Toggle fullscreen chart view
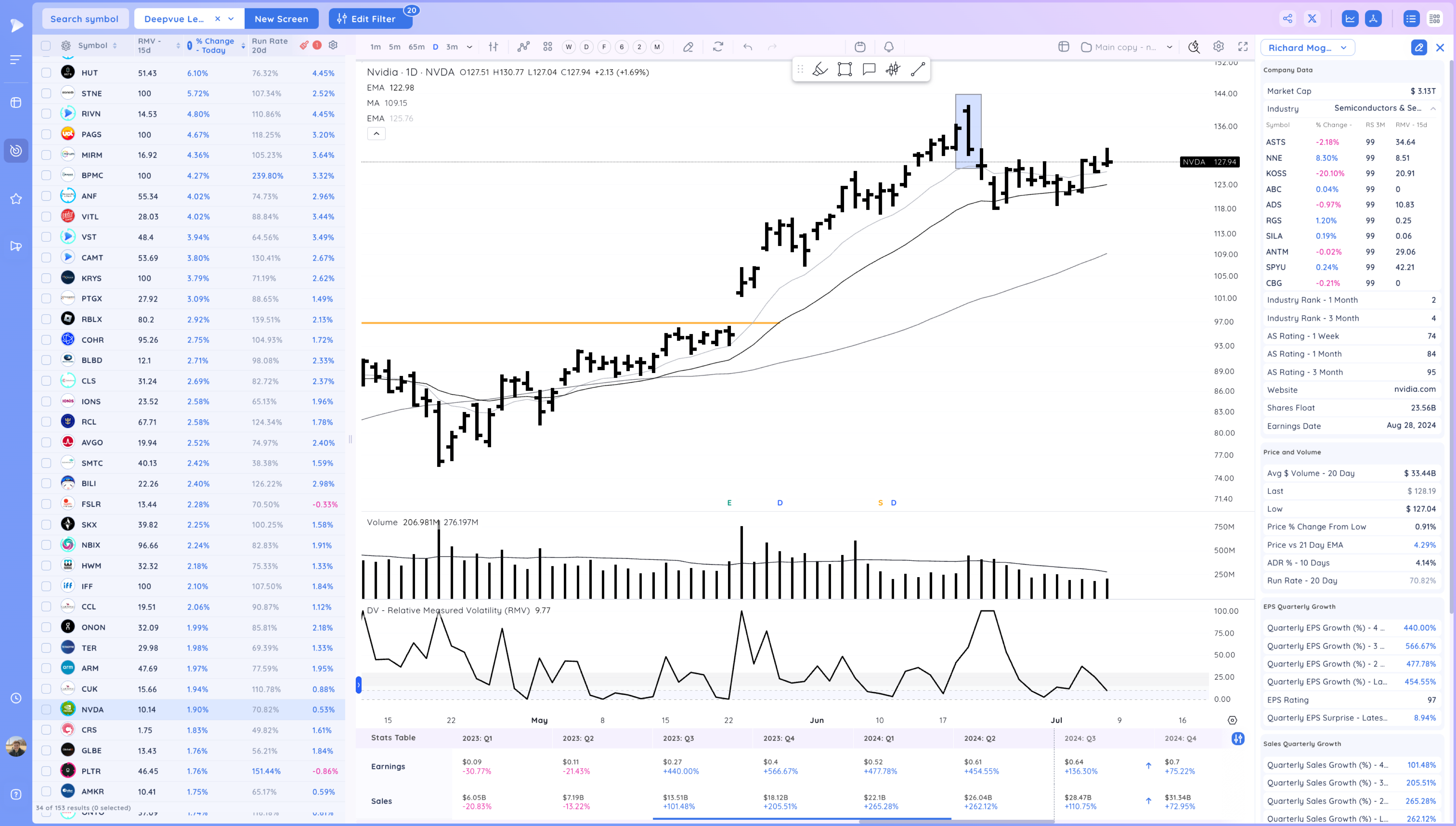The height and width of the screenshot is (826, 1456). 1243,47
